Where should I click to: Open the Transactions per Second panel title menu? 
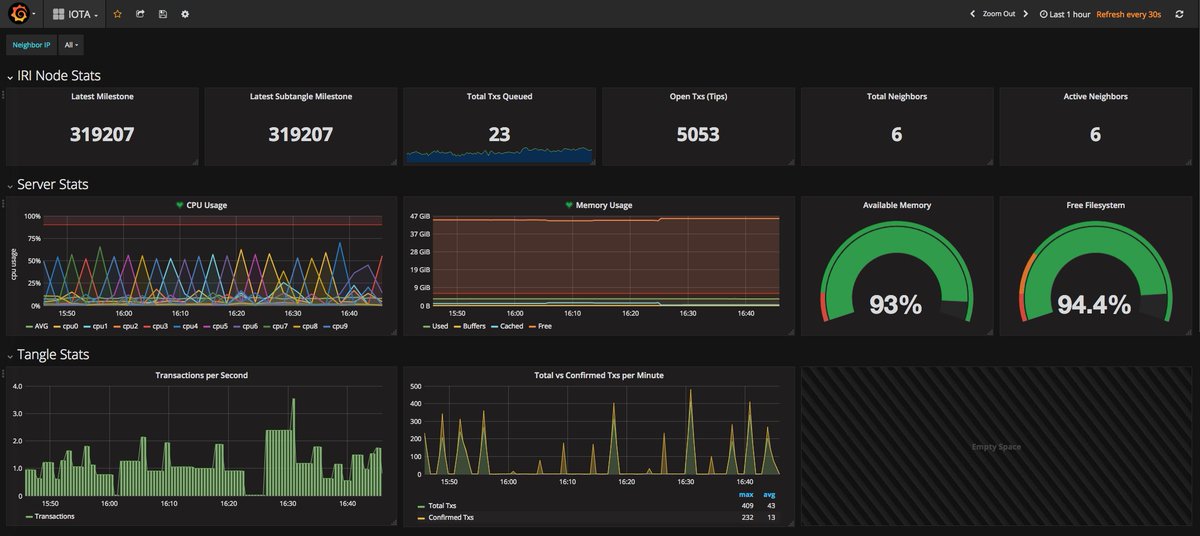(x=201, y=375)
